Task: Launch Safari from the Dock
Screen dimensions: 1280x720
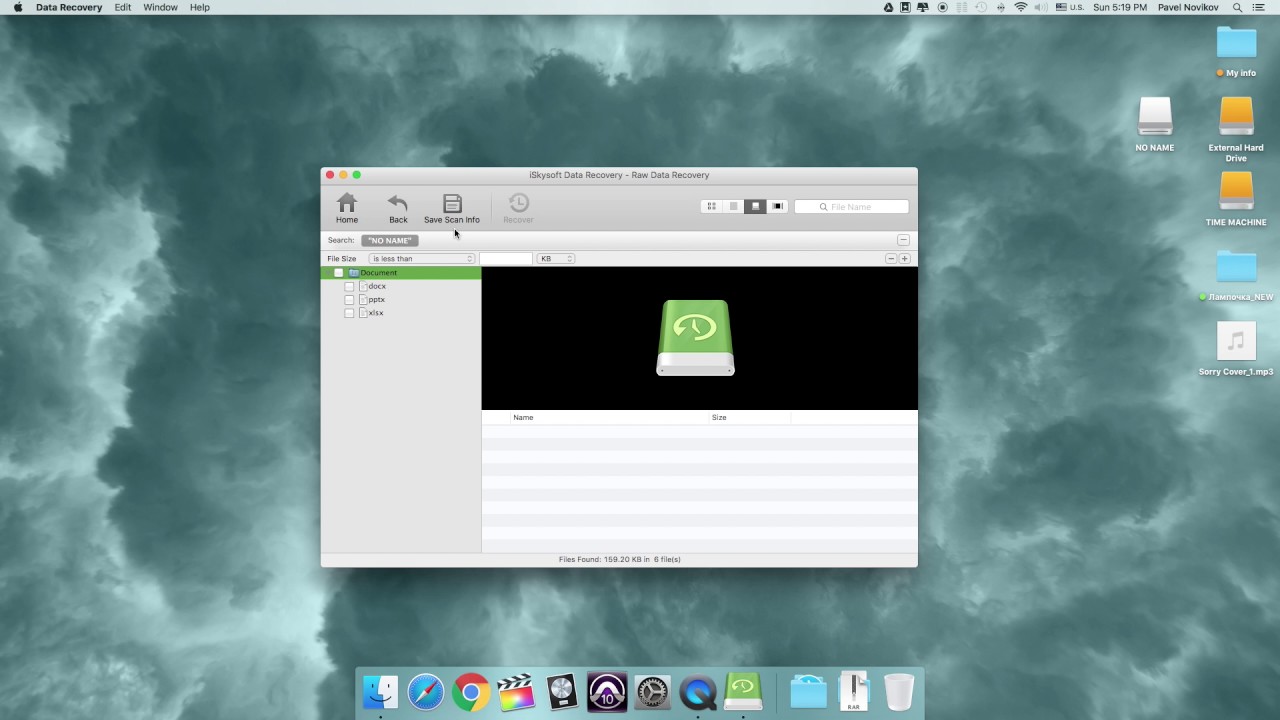Action: pos(425,691)
